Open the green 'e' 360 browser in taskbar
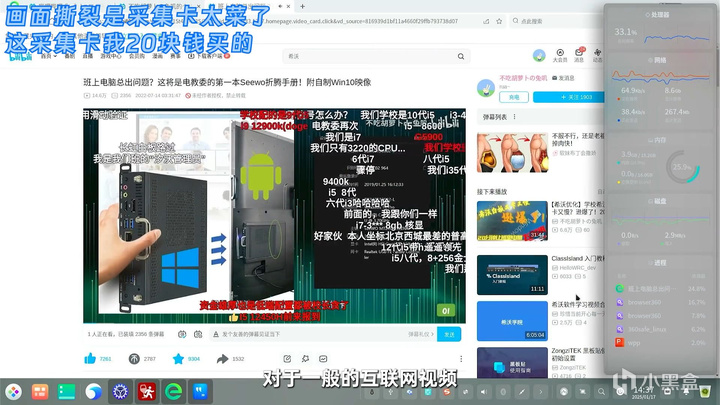720x405 pixels. click(x=174, y=392)
